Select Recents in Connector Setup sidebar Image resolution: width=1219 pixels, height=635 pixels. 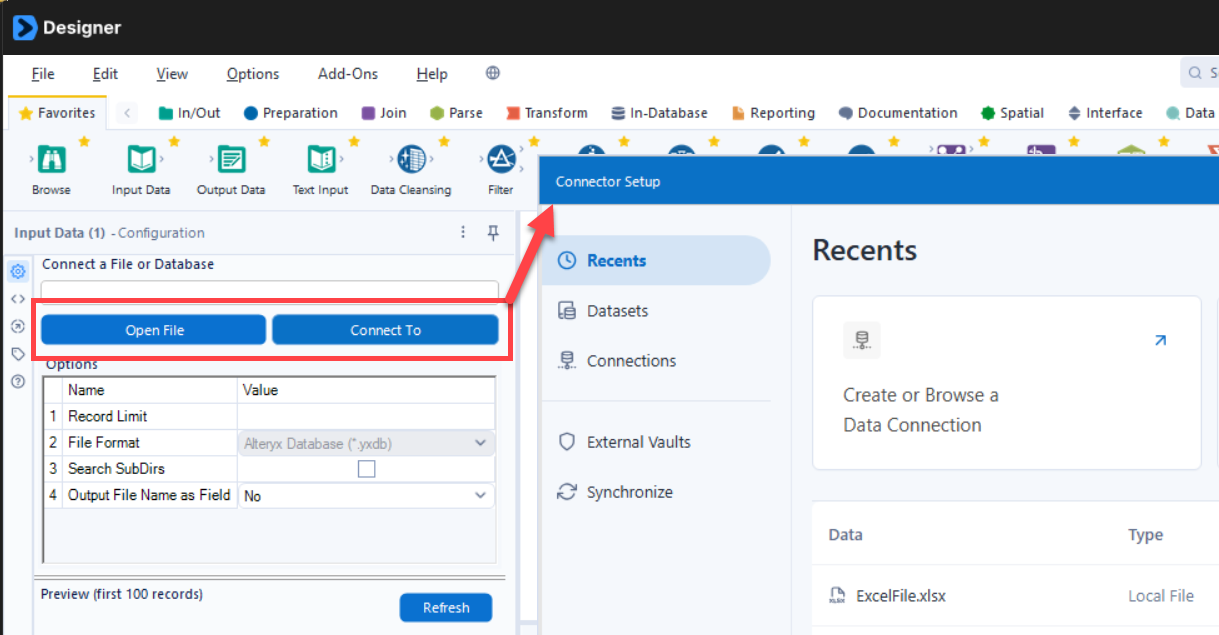tap(657, 261)
